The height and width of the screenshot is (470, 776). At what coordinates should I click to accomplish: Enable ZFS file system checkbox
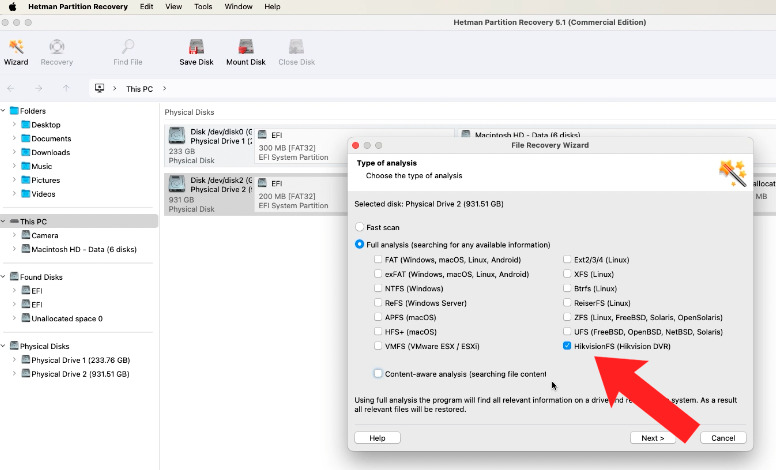(567, 317)
